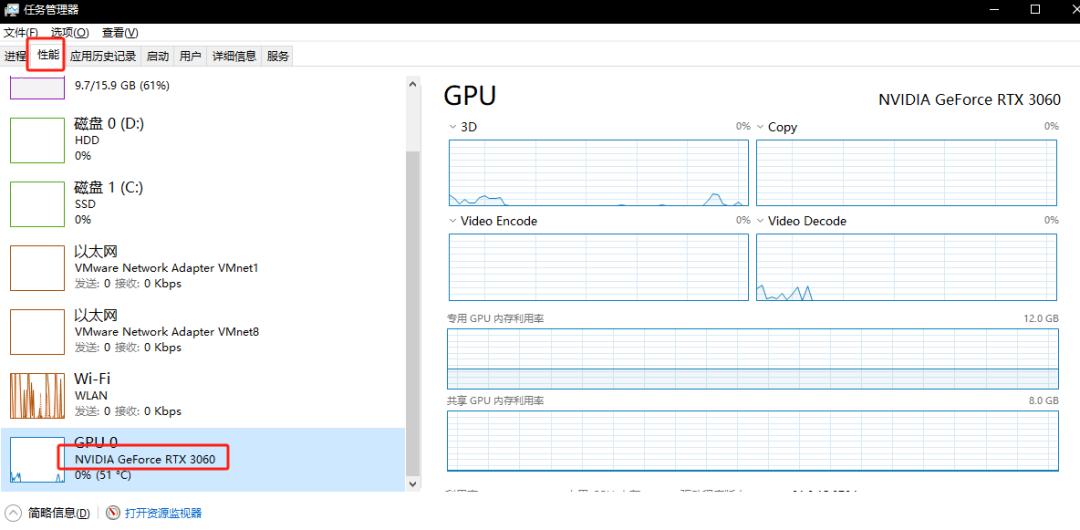1080x530 pixels.
Task: Open the 选项 menu
Action: coord(70,32)
